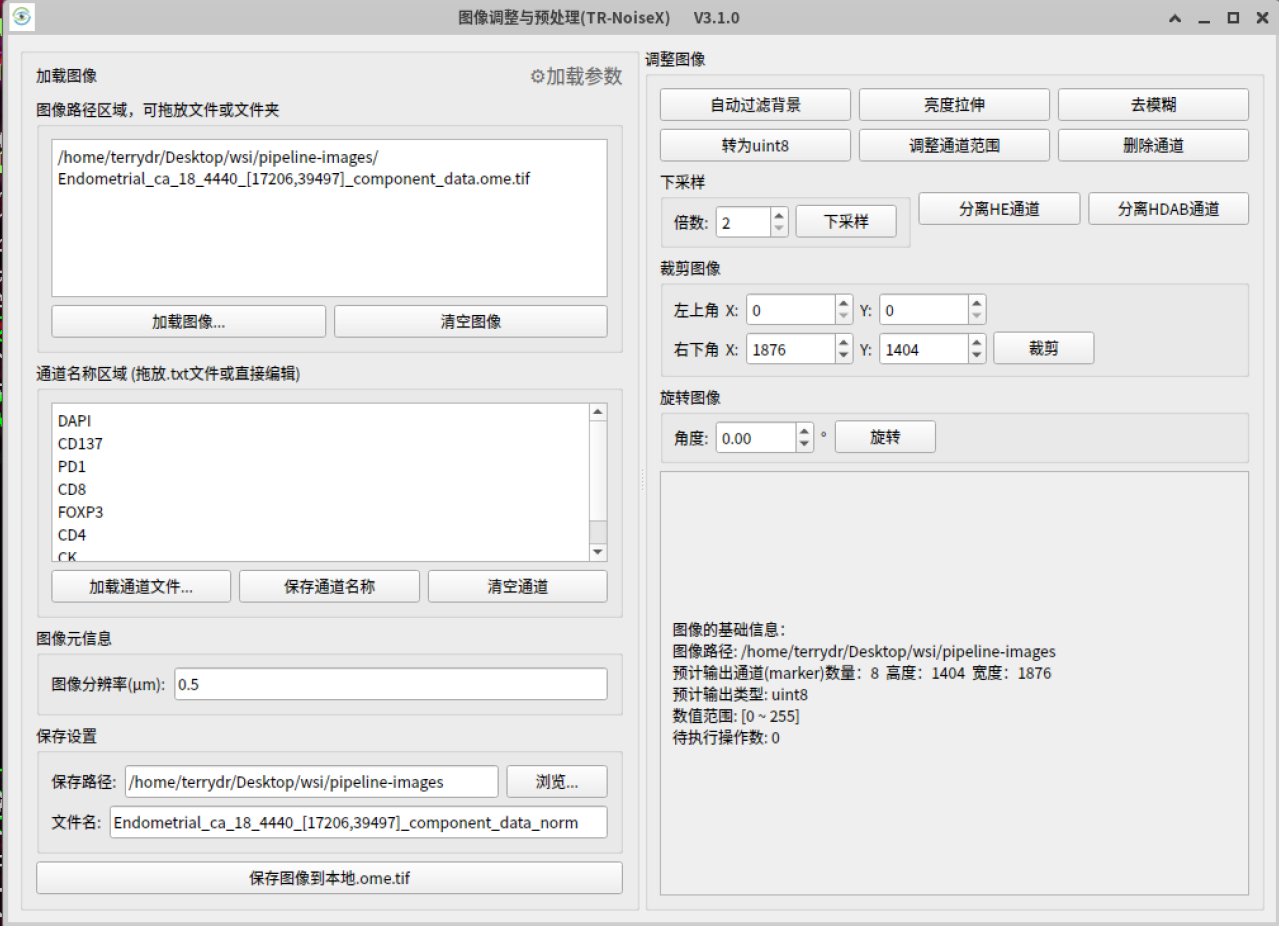Click channel list scrollbar up arrow
Screen dimensions: 1279x926
click(598, 412)
